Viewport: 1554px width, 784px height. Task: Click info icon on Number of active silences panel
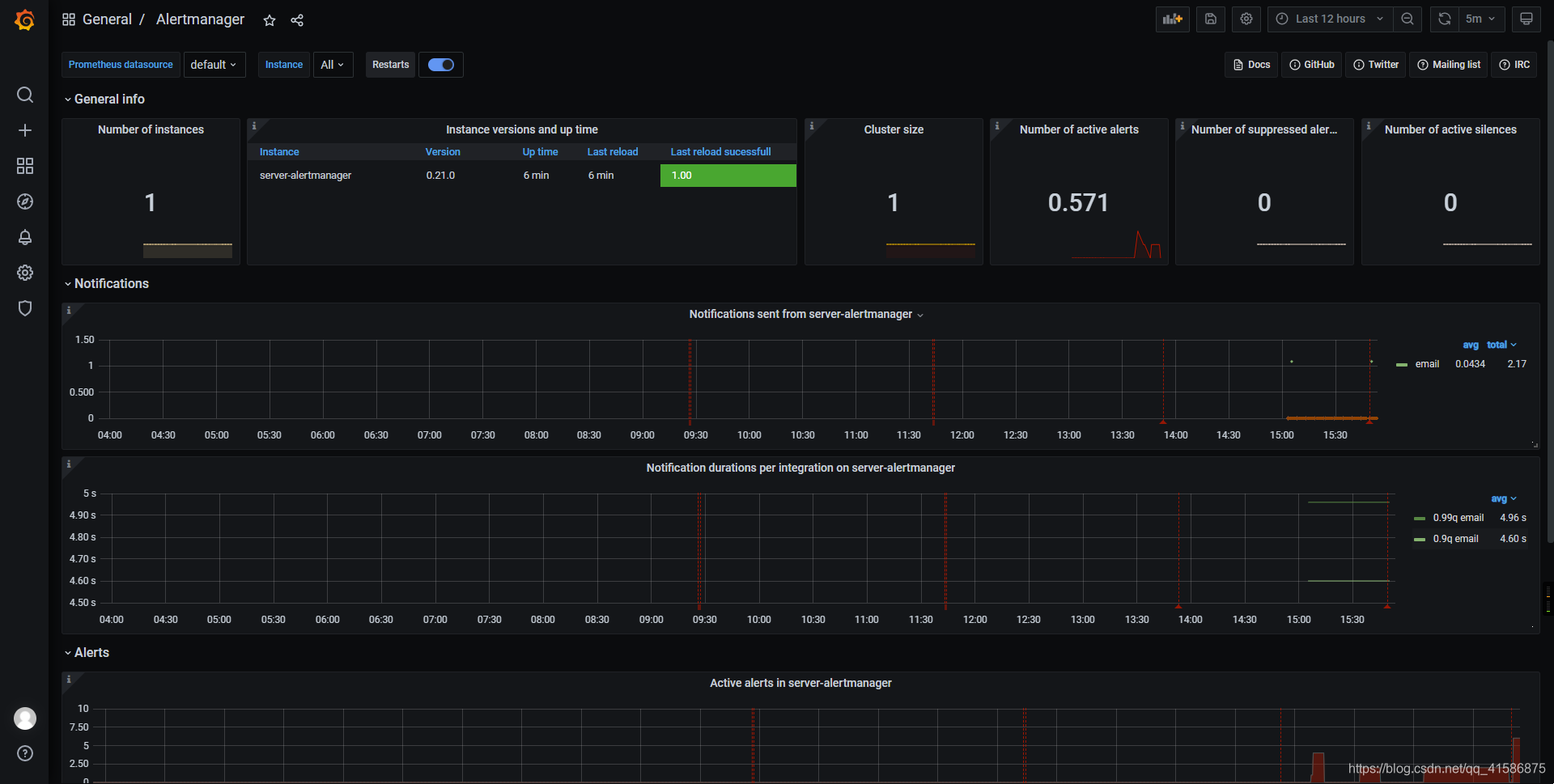point(1369,126)
